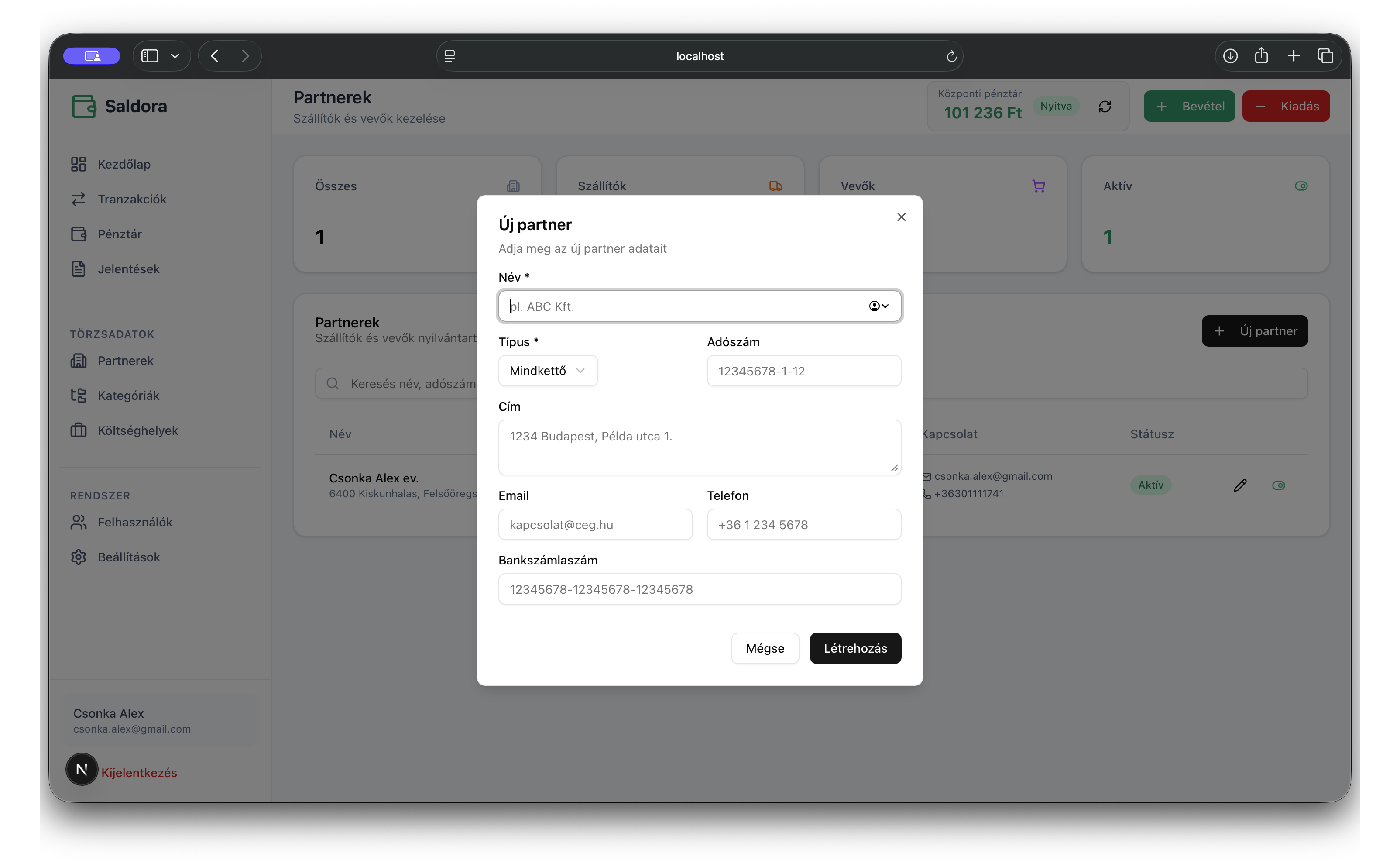The height and width of the screenshot is (867, 1400).
Task: Open Tranzakciók in the sidebar
Action: 131,199
